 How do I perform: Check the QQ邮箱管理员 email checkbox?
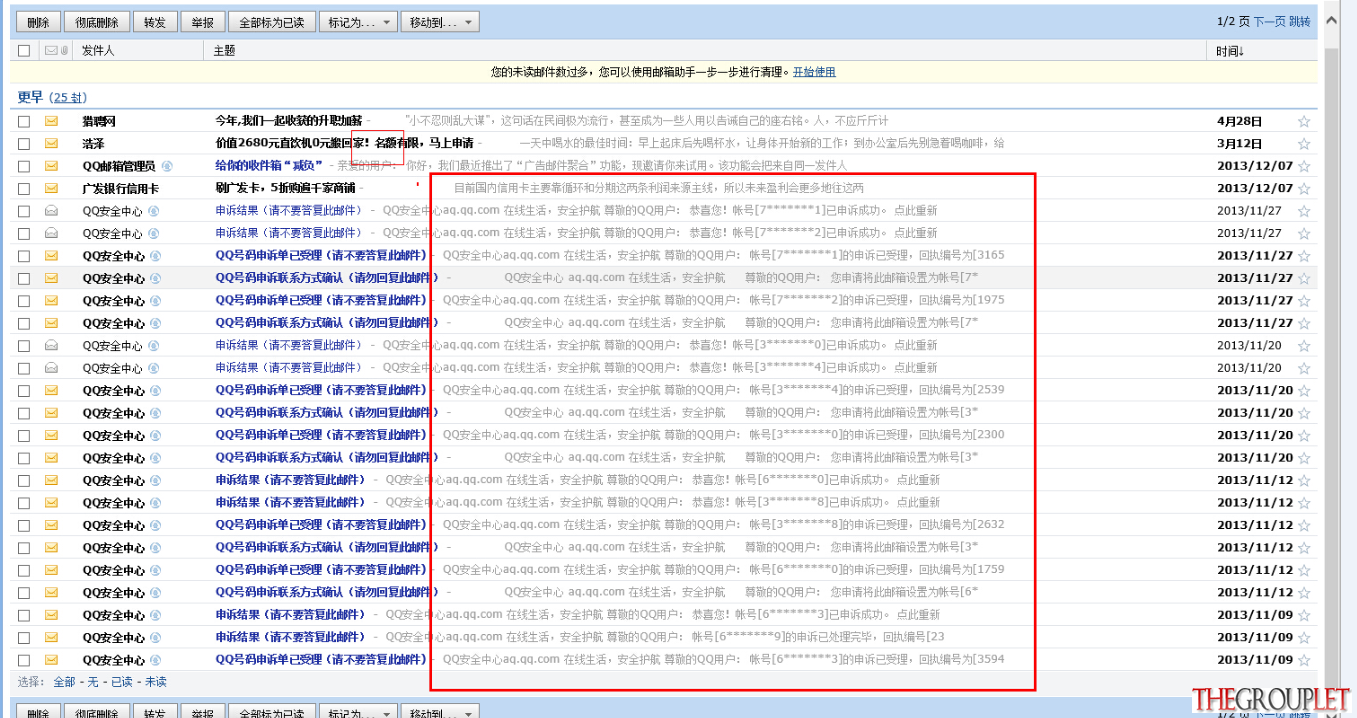tap(24, 166)
